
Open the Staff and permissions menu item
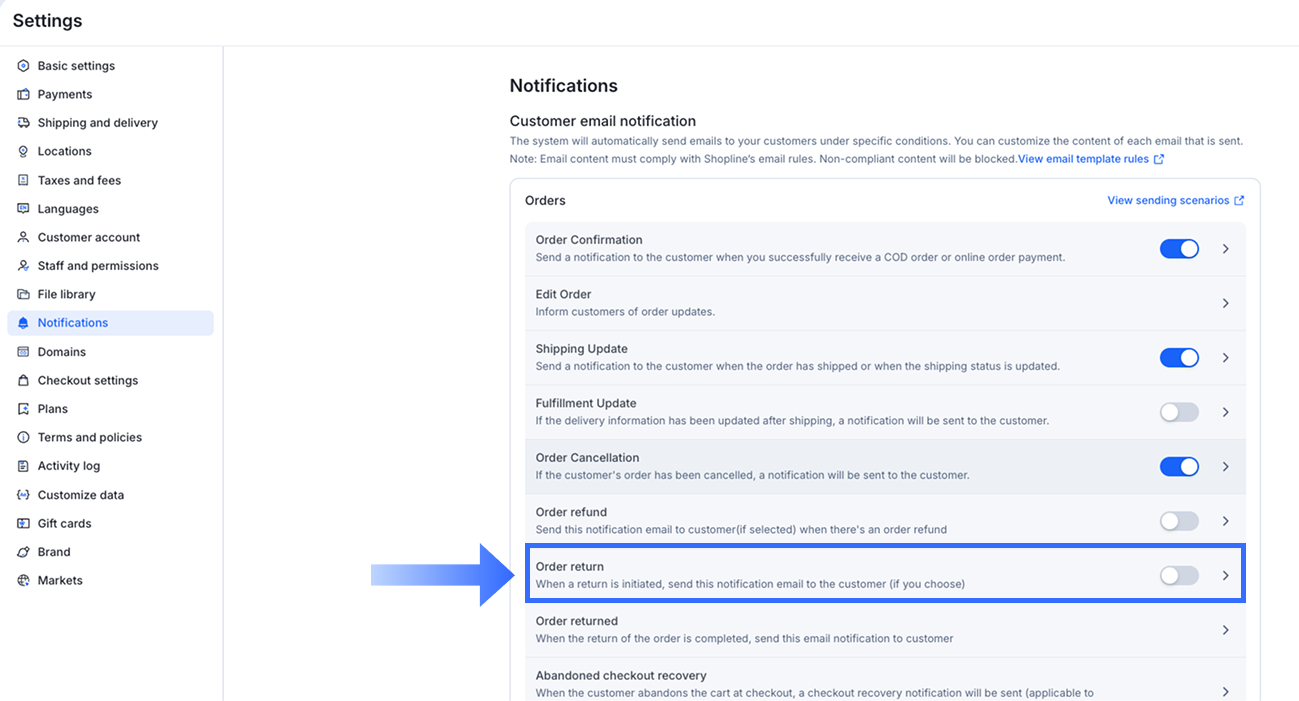point(98,266)
